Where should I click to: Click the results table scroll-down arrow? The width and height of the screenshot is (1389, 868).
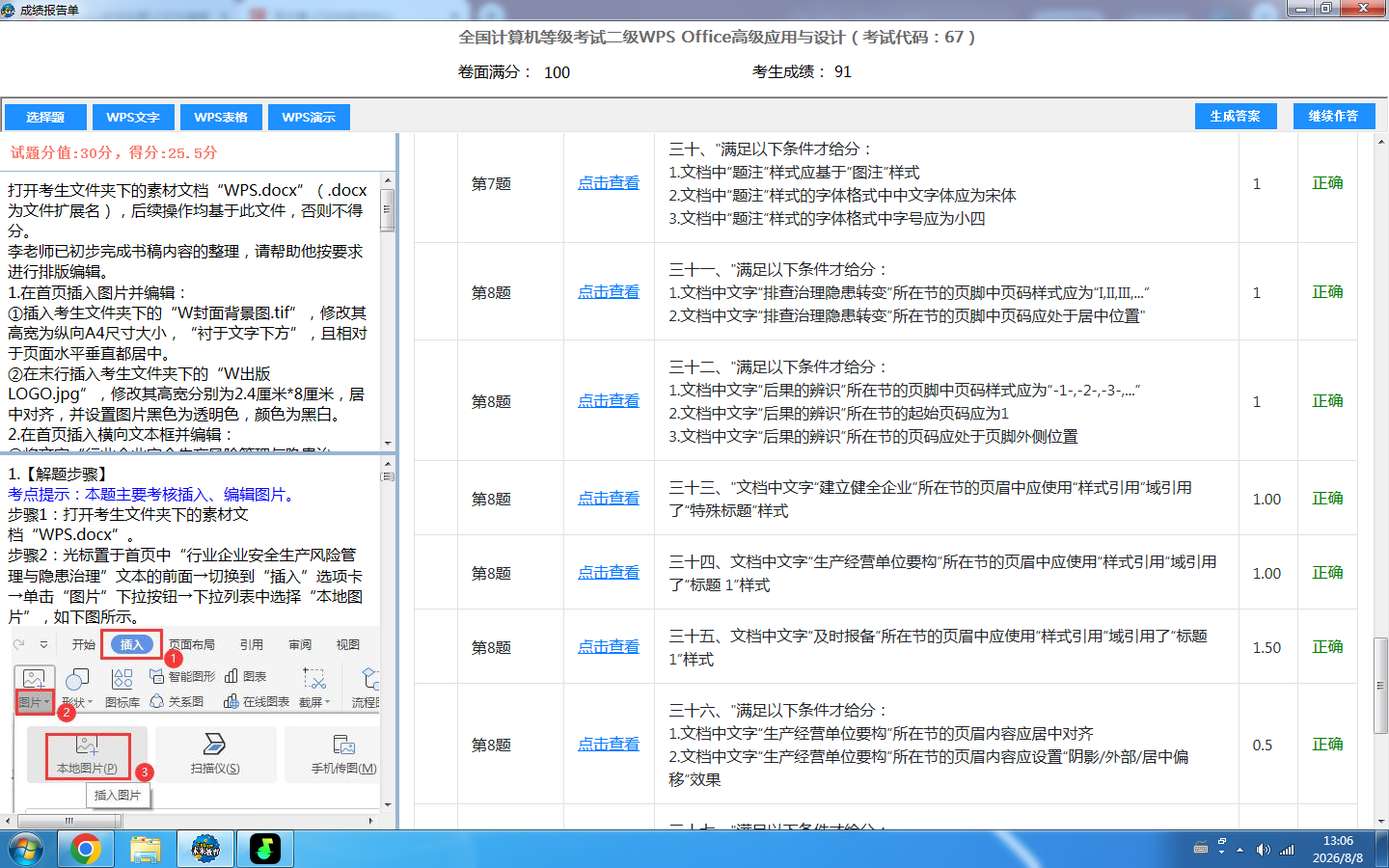click(x=1381, y=822)
